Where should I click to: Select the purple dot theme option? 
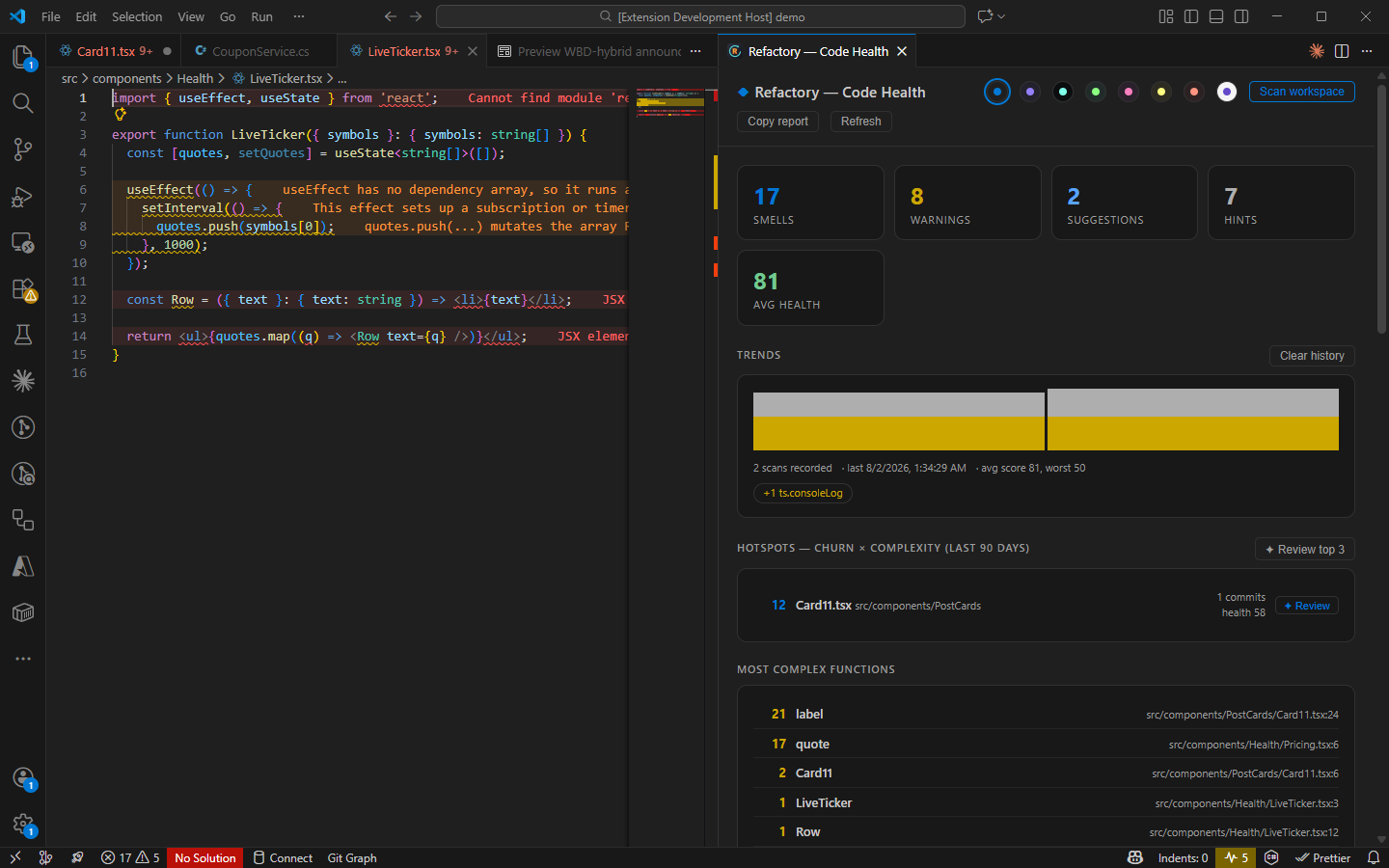point(1030,92)
